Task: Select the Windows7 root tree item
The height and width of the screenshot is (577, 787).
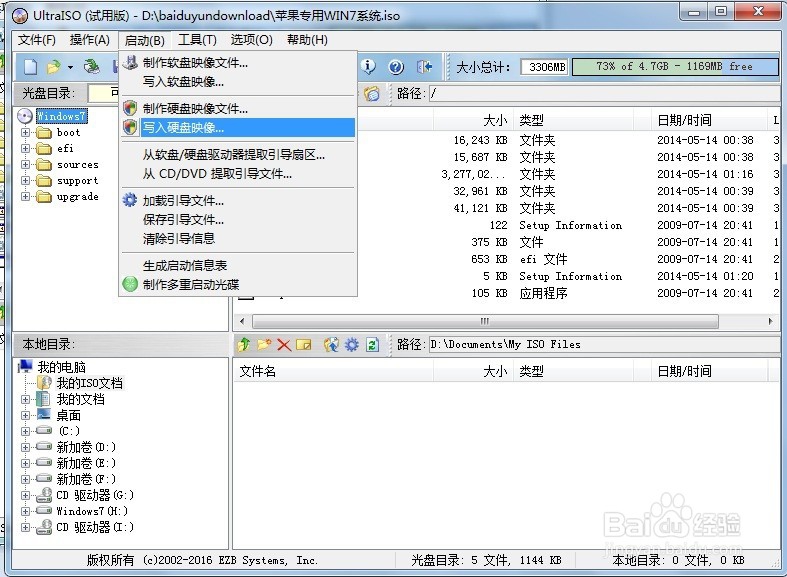Action: click(61, 116)
